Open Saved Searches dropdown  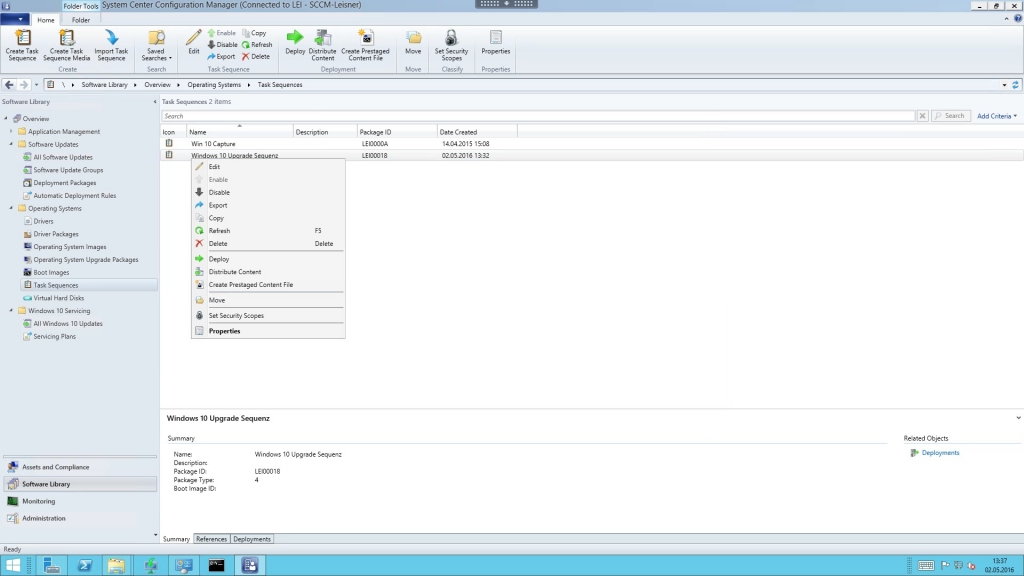tap(156, 45)
